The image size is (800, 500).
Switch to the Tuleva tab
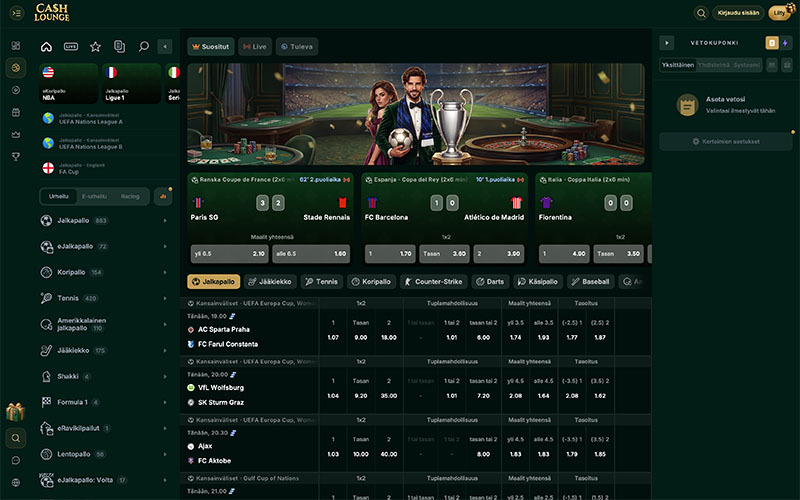297,47
